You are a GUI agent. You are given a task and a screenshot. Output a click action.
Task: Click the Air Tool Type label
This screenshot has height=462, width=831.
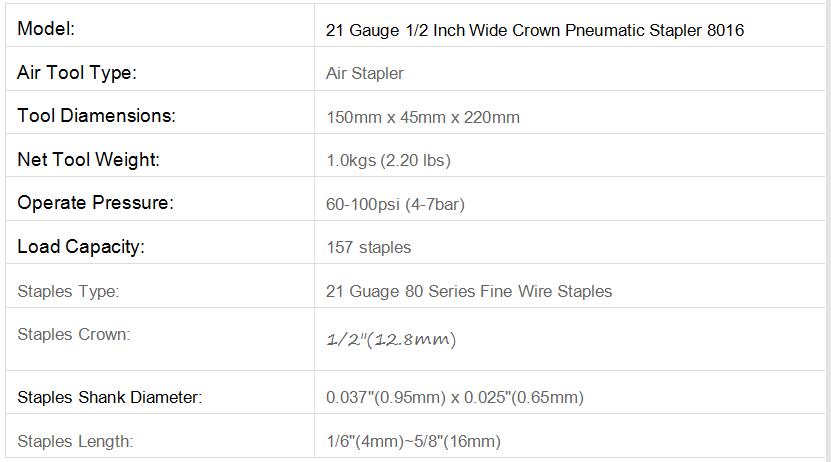pos(77,73)
